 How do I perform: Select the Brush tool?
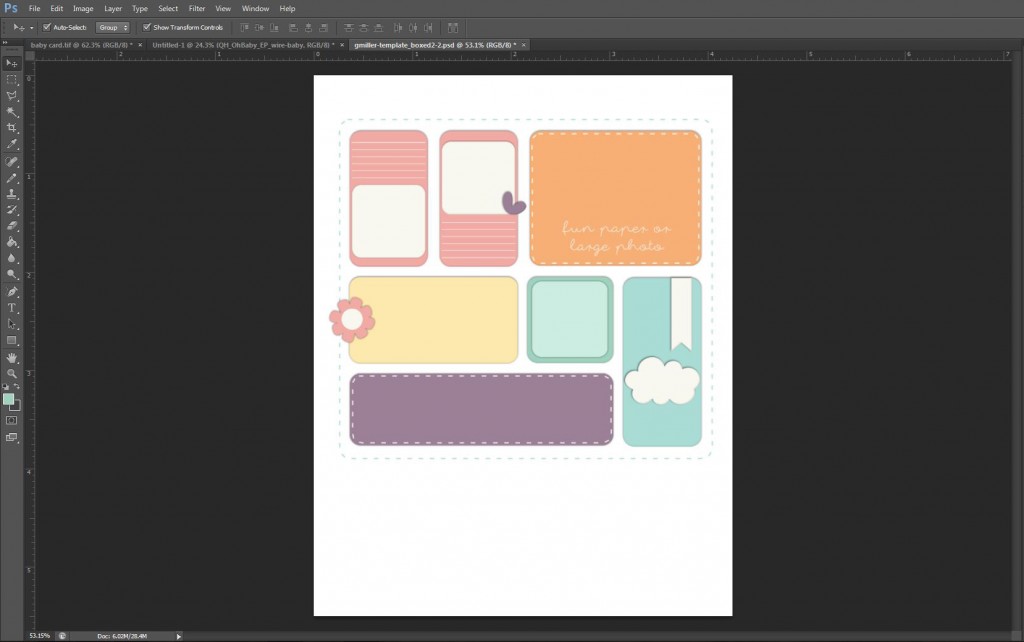[x=12, y=178]
